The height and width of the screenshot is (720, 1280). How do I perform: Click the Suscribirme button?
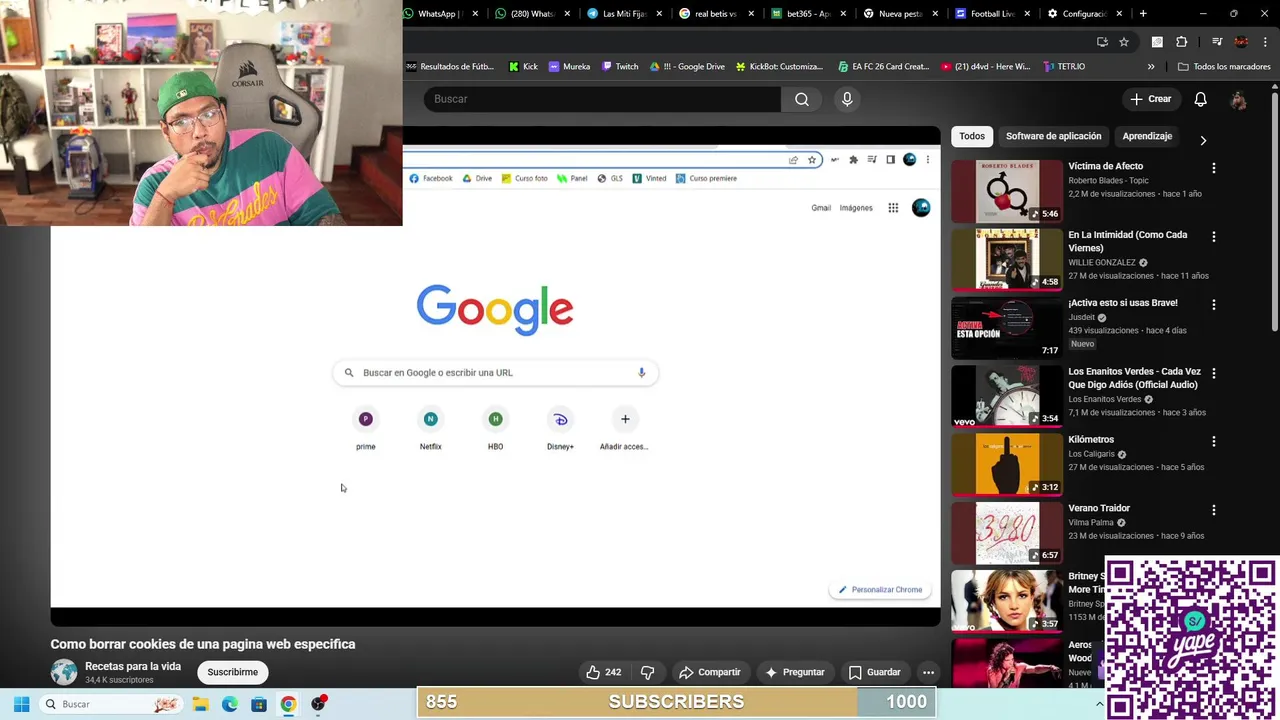click(233, 672)
